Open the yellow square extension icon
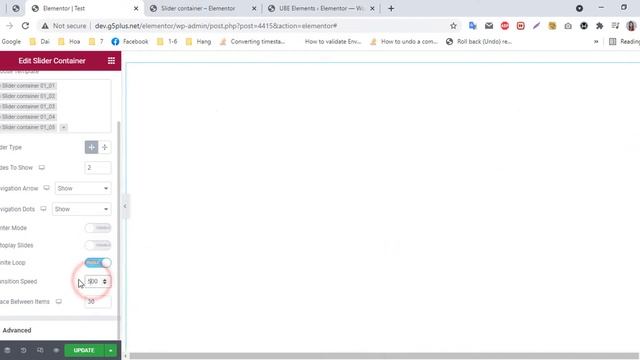This screenshot has width=640, height=360. tap(552, 26)
